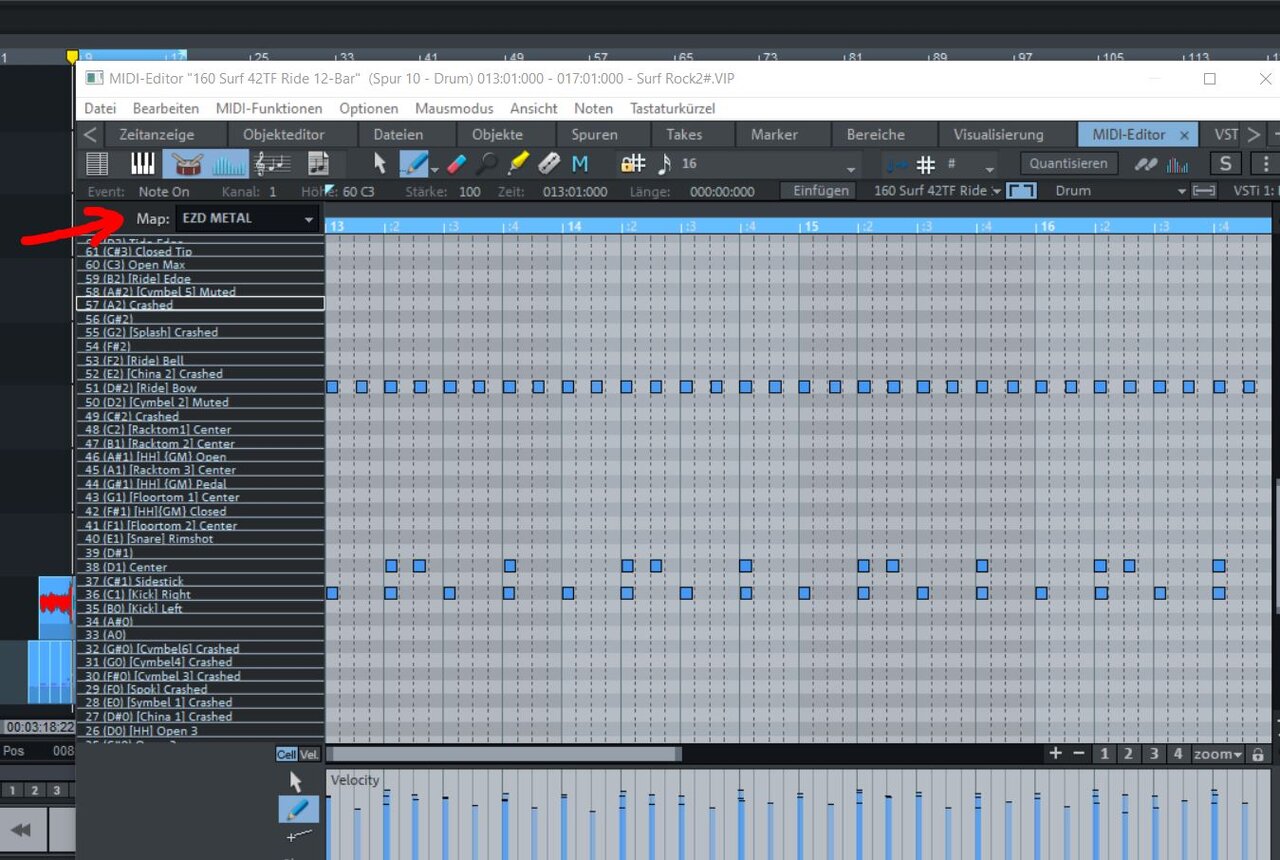This screenshot has width=1280, height=860.
Task: Open the three-dot more options menu
Action: point(1266,164)
